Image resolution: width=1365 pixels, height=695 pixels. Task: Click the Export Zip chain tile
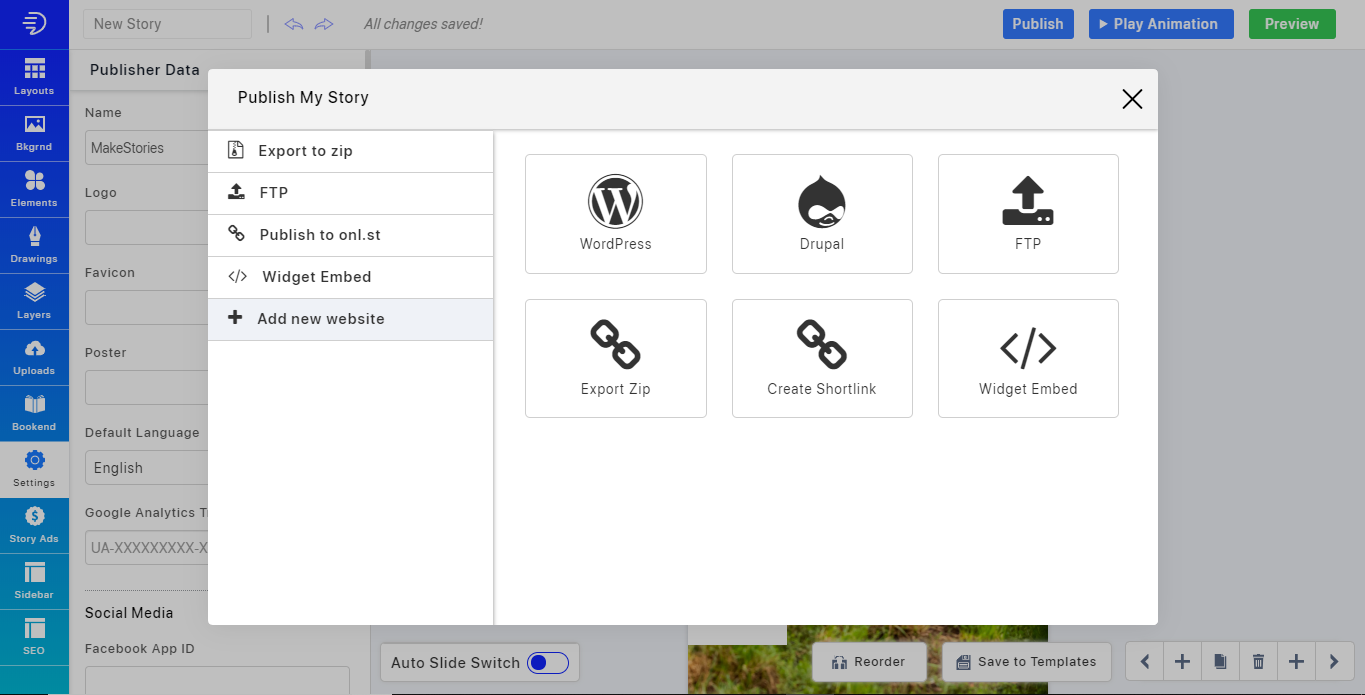pyautogui.click(x=615, y=358)
